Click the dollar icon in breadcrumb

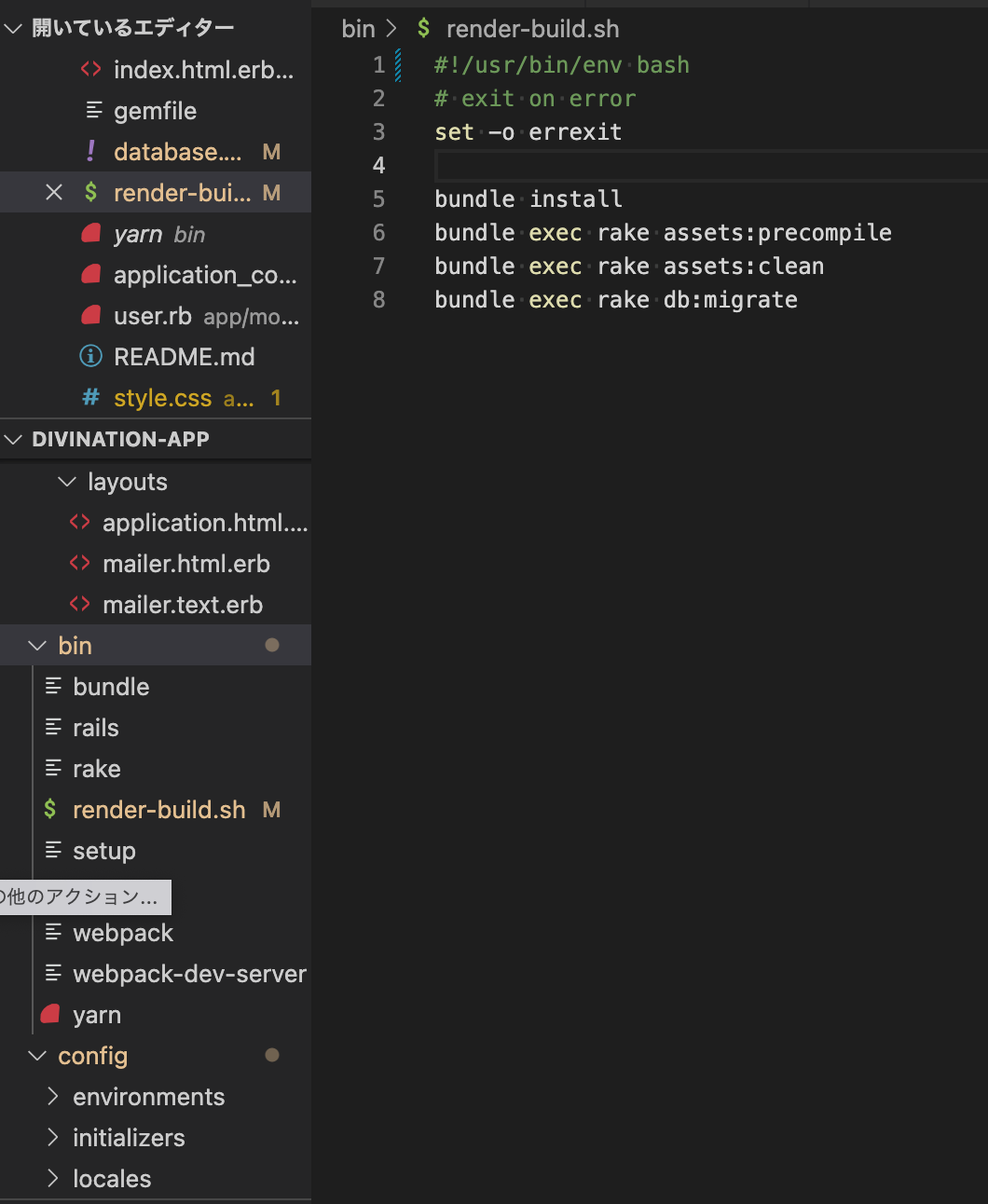(424, 29)
